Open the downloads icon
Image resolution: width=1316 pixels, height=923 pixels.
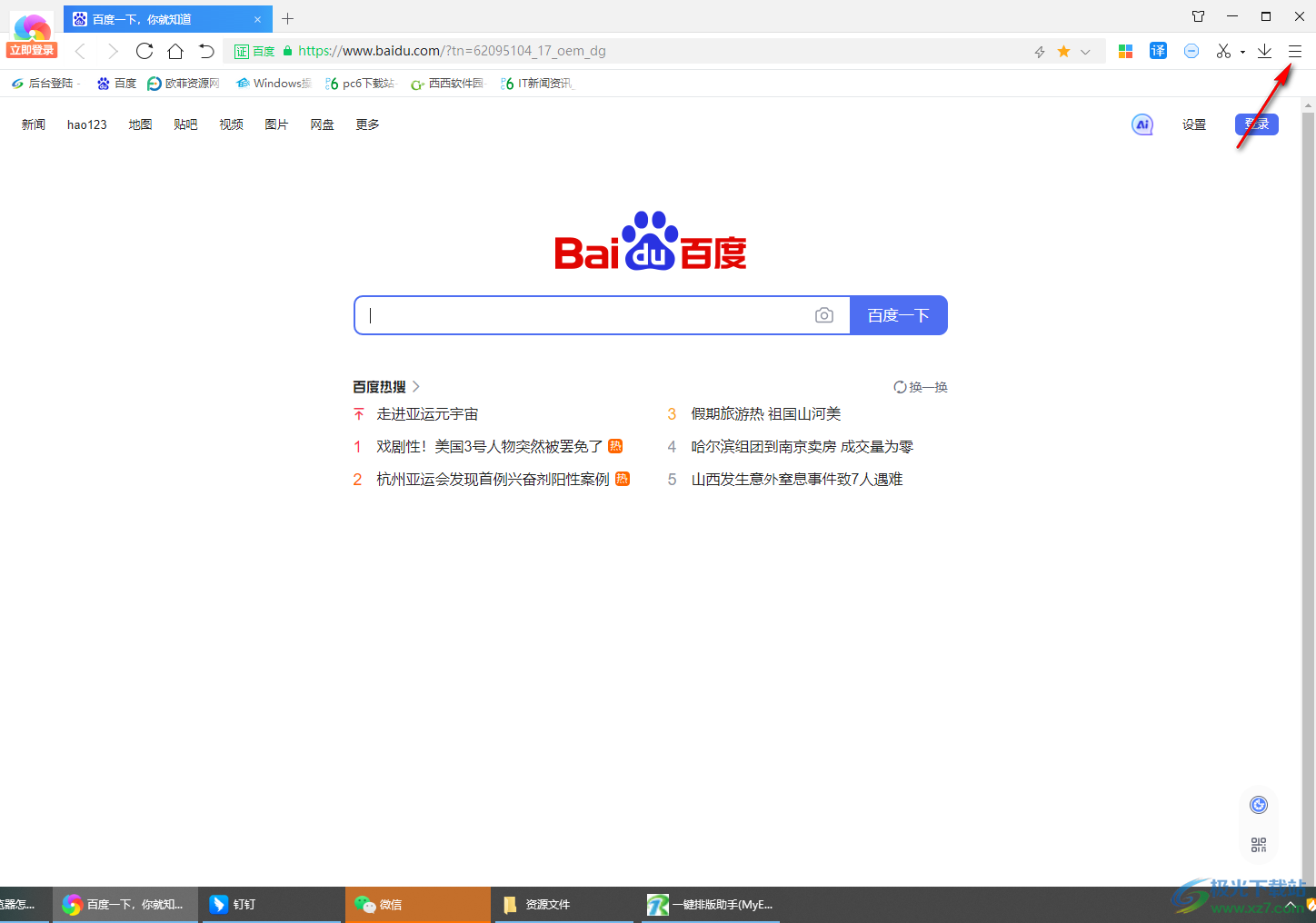1264,51
